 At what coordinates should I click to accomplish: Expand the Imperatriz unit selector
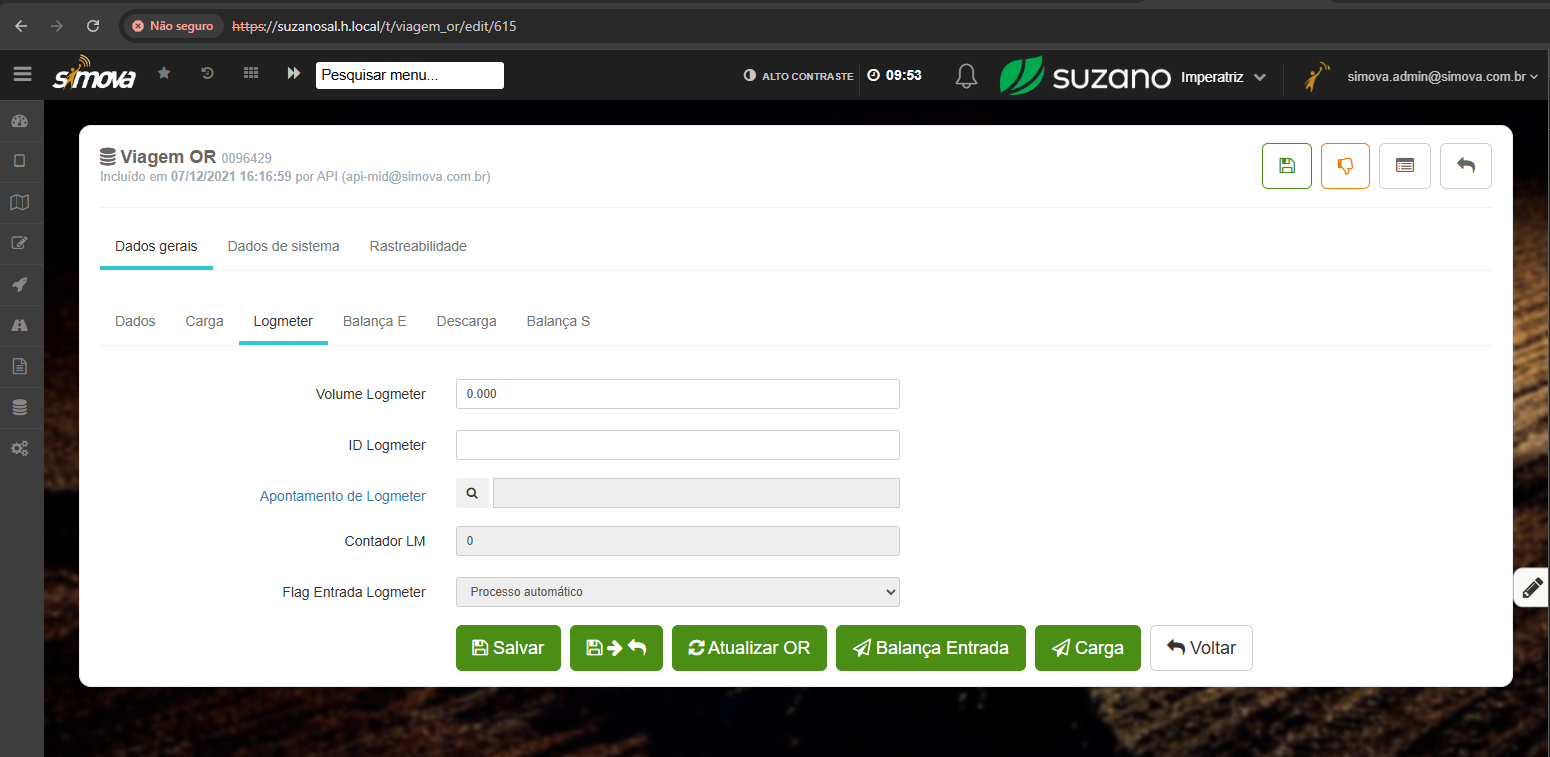pyautogui.click(x=1223, y=77)
